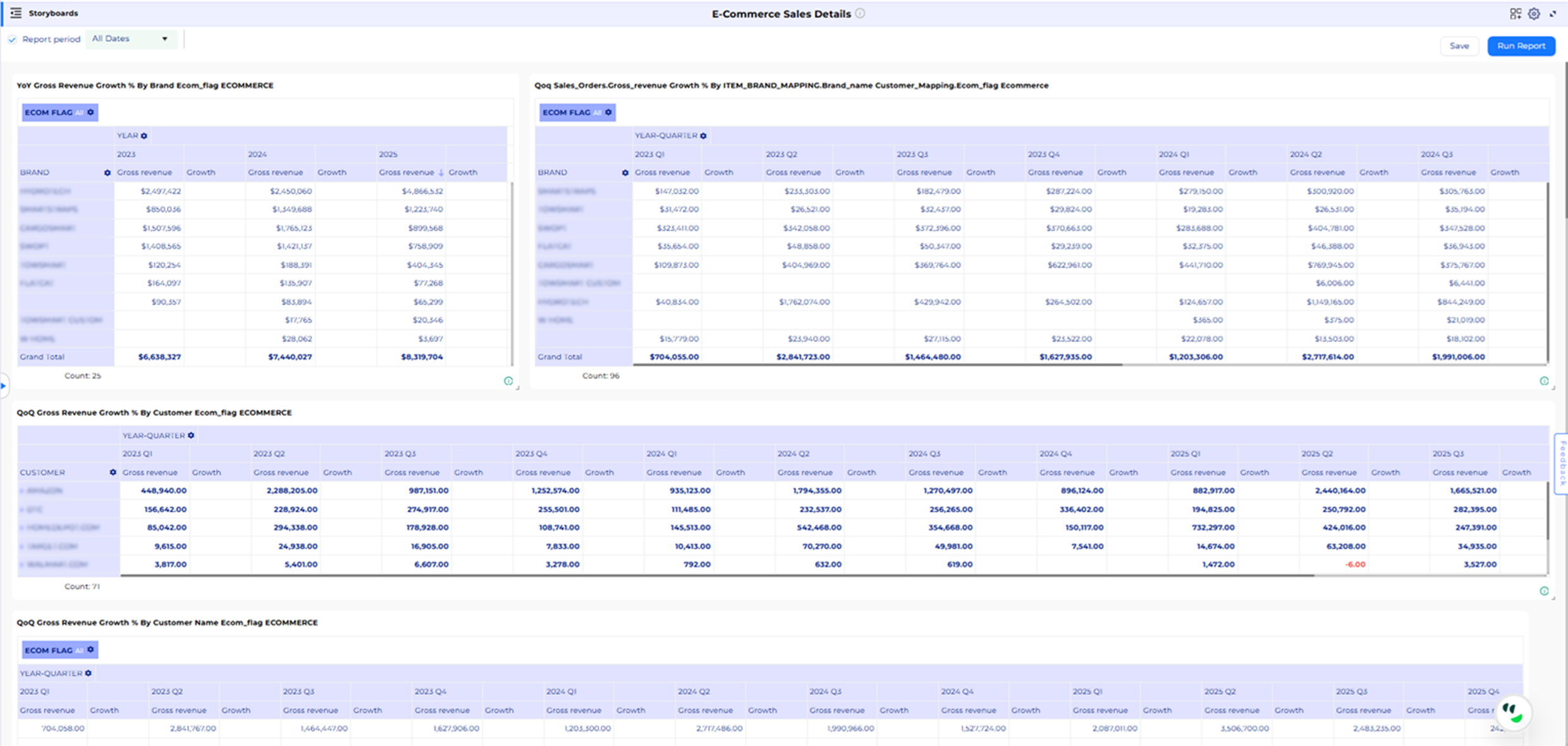
Task: Click the info icon on the YoY table
Action: [508, 381]
